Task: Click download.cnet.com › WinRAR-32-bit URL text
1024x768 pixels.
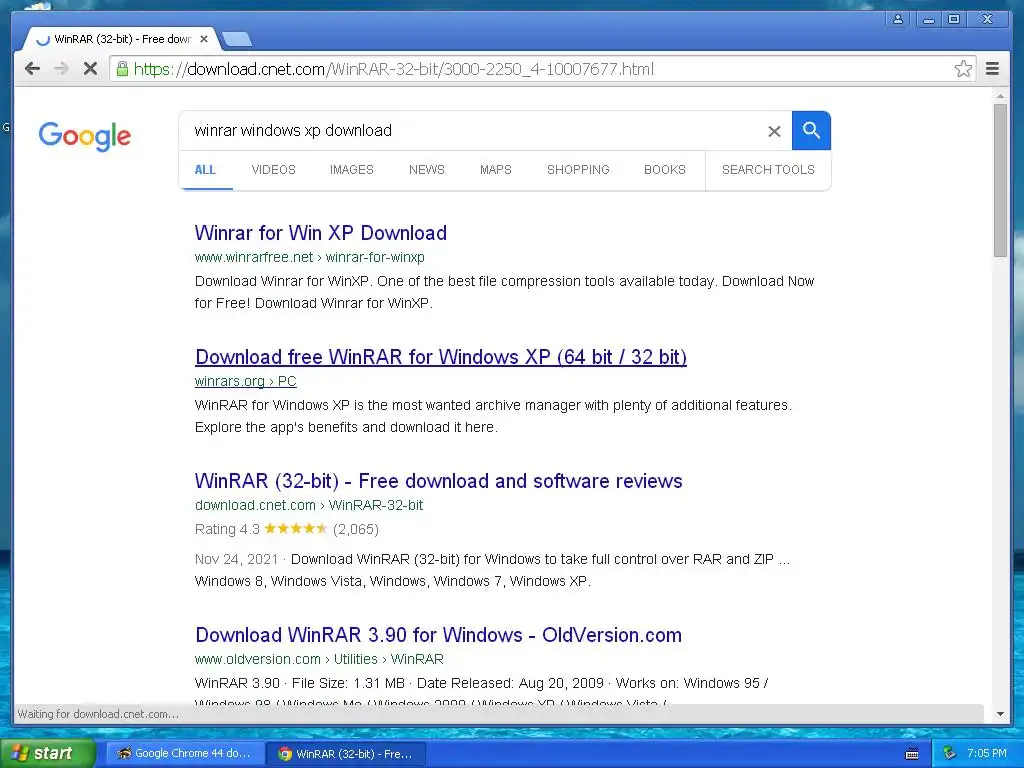Action: 309,505
